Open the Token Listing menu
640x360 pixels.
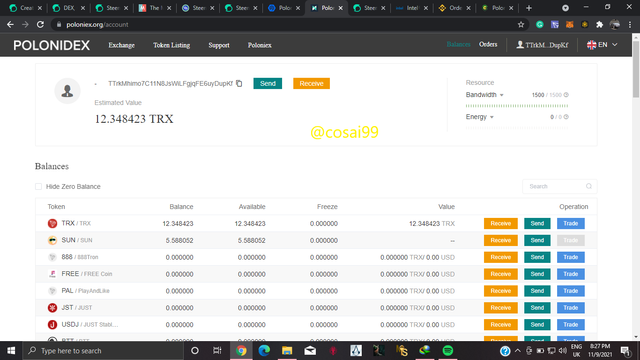click(171, 45)
